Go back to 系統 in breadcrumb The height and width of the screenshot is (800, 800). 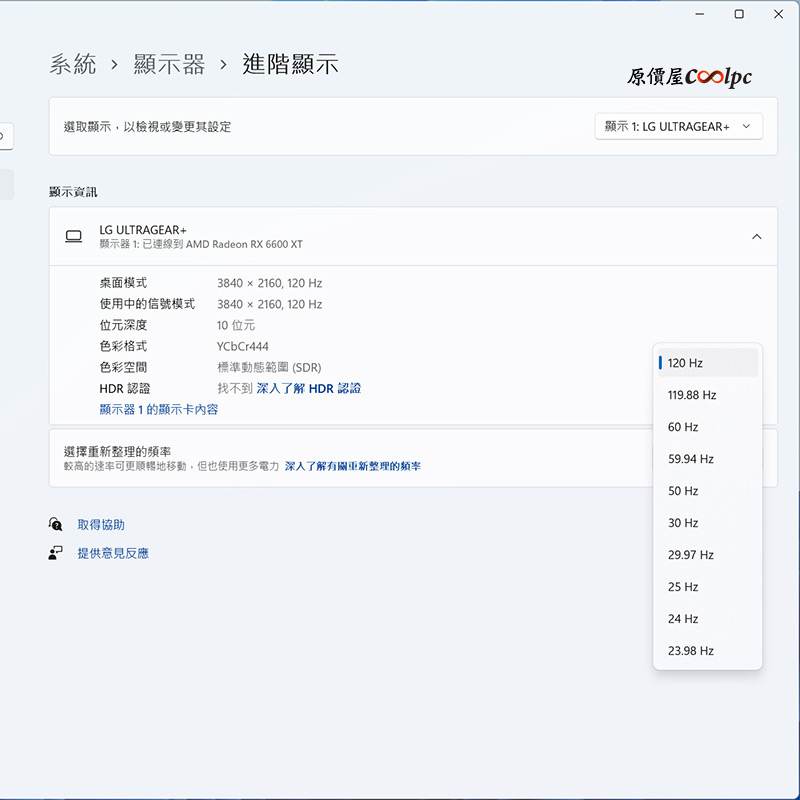pyautogui.click(x=72, y=64)
